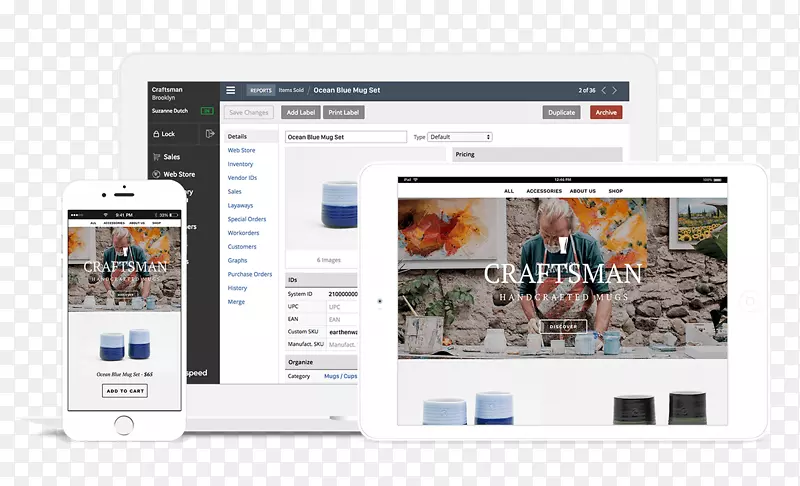The height and width of the screenshot is (486, 800).
Task: Click the mug logo above CRAFTSMAN on tablet
Action: [x=563, y=245]
